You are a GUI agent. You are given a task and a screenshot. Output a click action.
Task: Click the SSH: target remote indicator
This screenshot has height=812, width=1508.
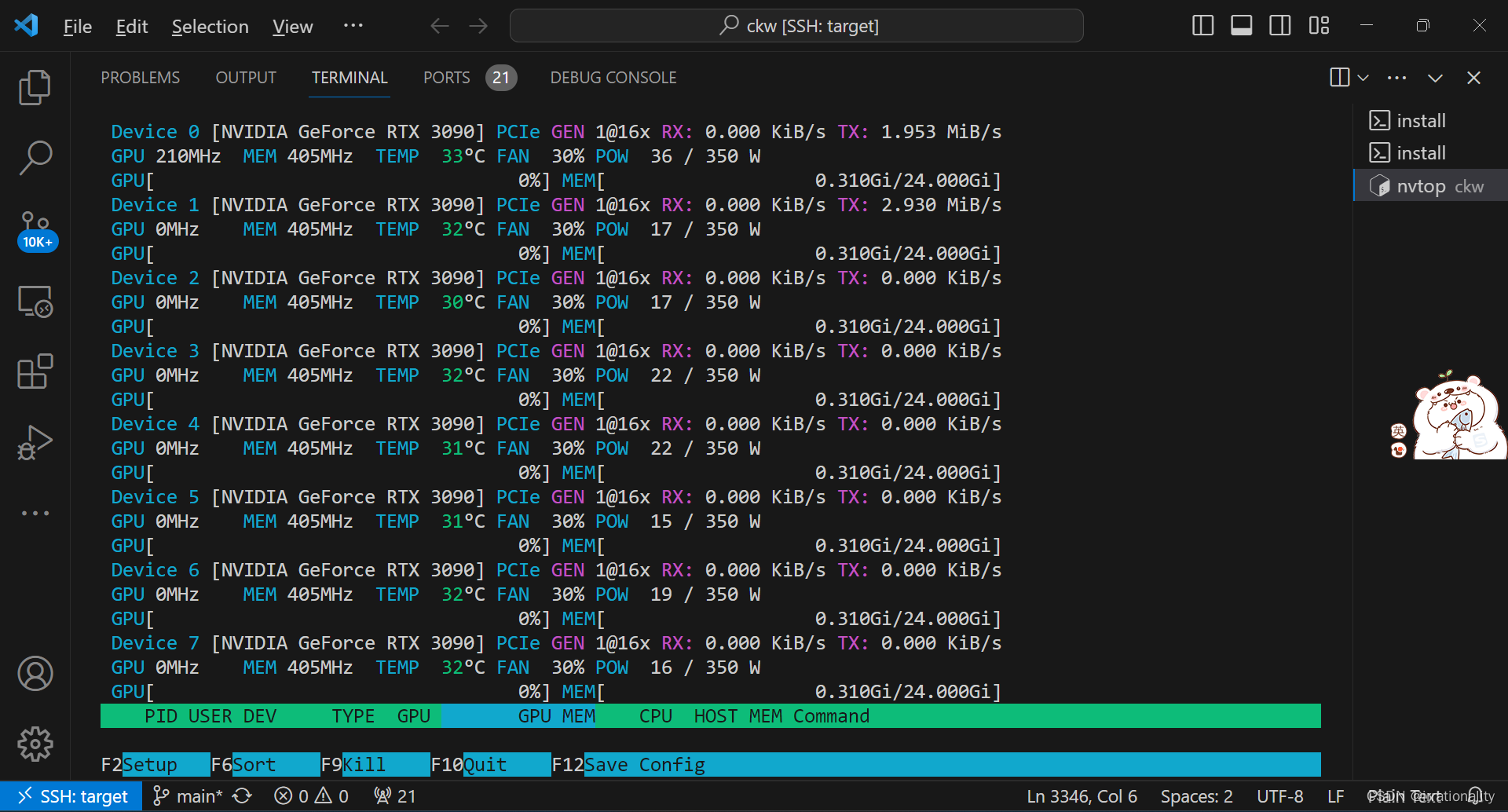tap(71, 796)
